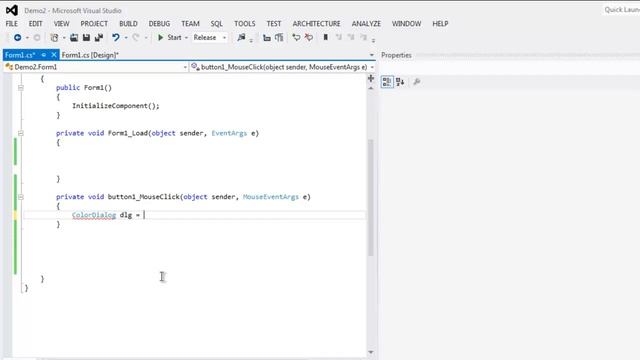
Task: Pin the Form1.cs tab with the pin icon
Action: point(44,55)
